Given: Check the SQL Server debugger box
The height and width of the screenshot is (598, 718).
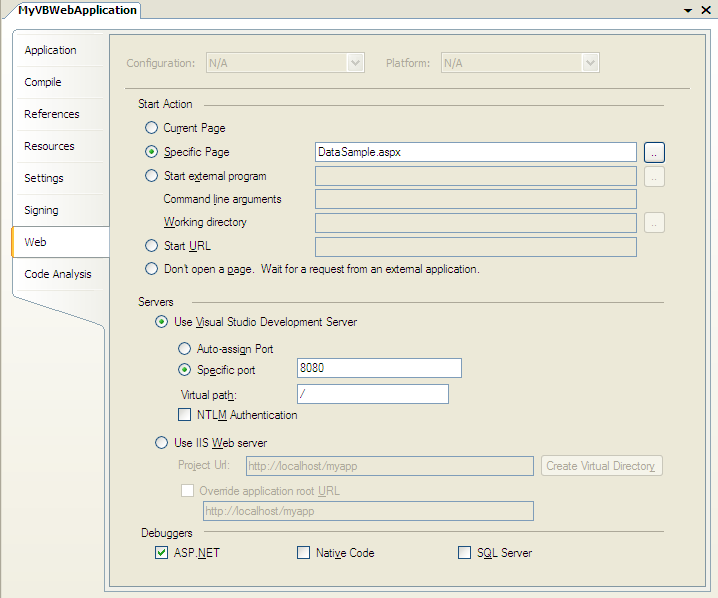Looking at the screenshot, I should (x=464, y=553).
